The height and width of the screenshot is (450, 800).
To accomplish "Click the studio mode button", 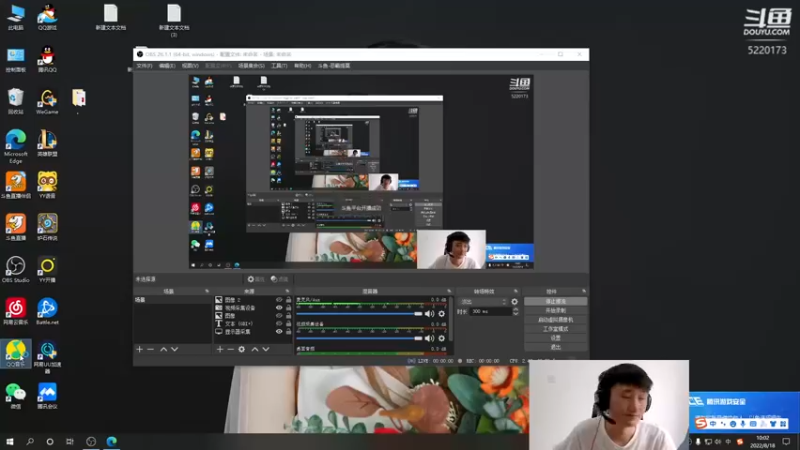I will point(556,329).
